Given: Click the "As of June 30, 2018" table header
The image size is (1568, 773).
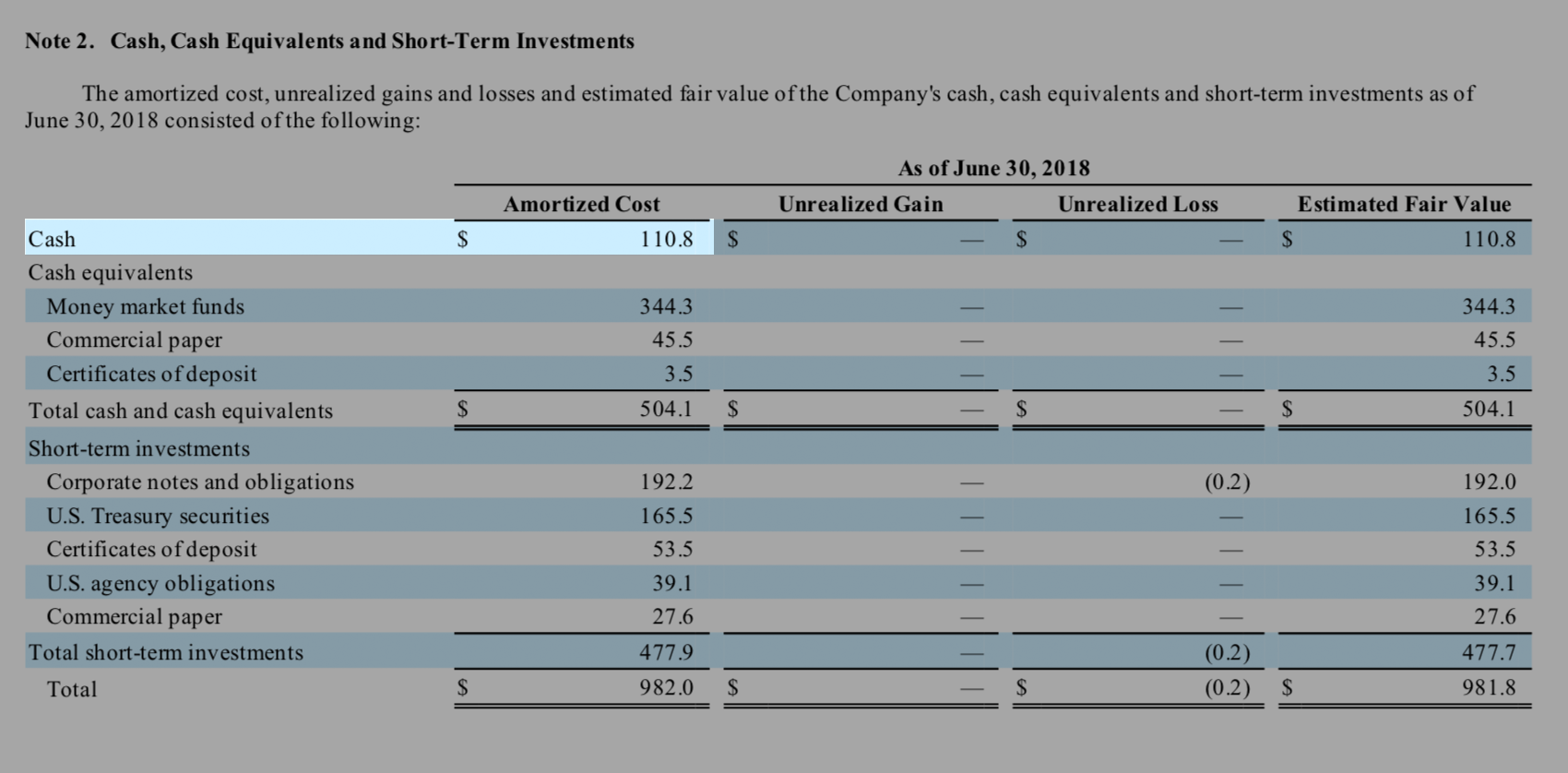Looking at the screenshot, I should 993,168.
